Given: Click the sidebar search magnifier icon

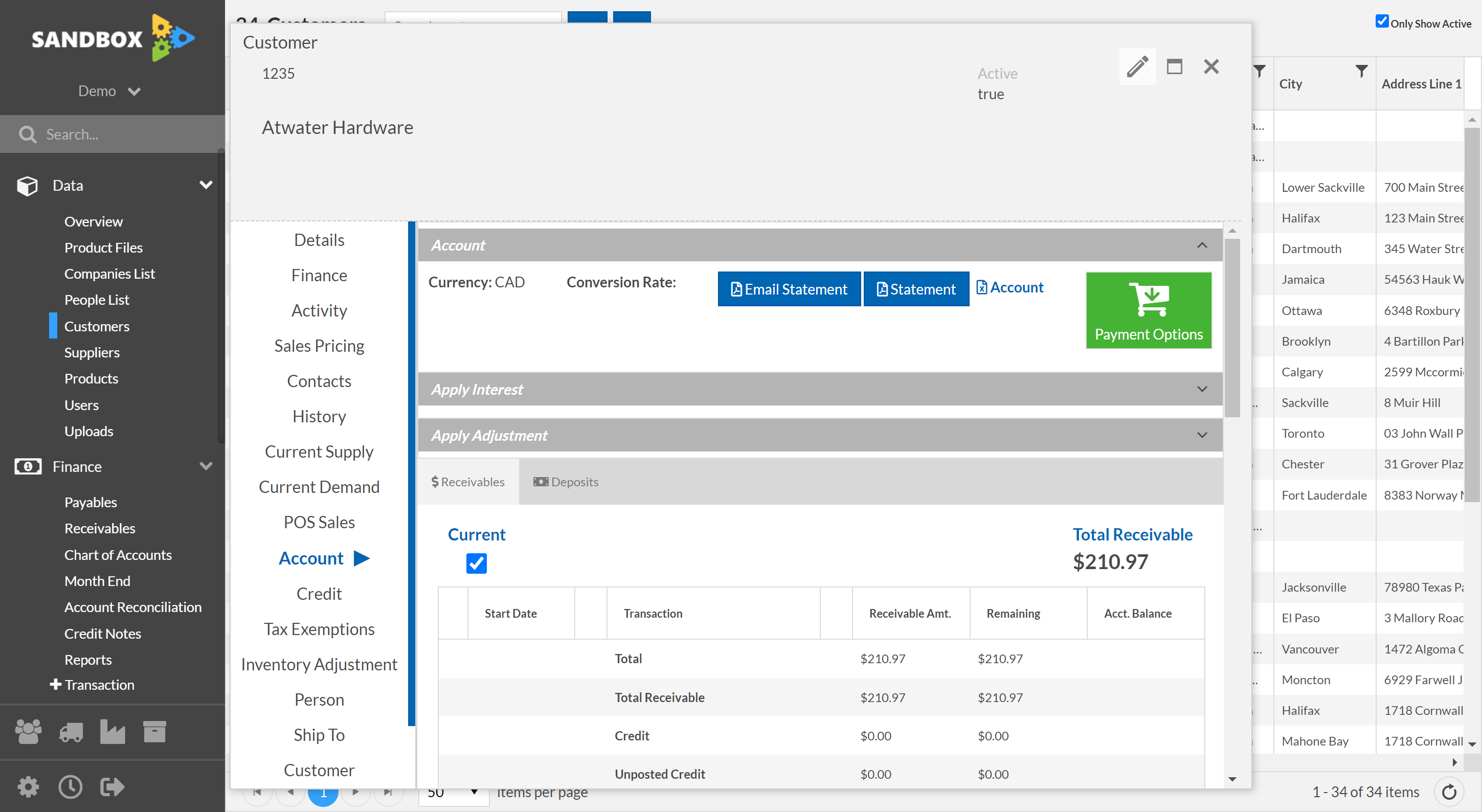Looking at the screenshot, I should click(27, 134).
